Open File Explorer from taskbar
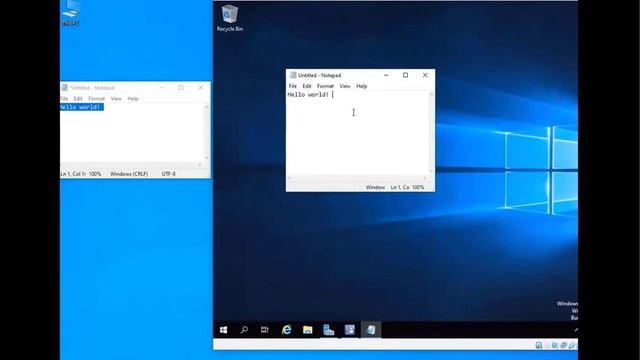The width and height of the screenshot is (640, 360). coord(307,330)
